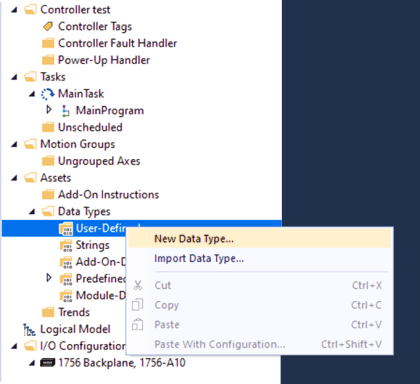
Task: Select the Controller Fault Handler item
Action: click(117, 43)
